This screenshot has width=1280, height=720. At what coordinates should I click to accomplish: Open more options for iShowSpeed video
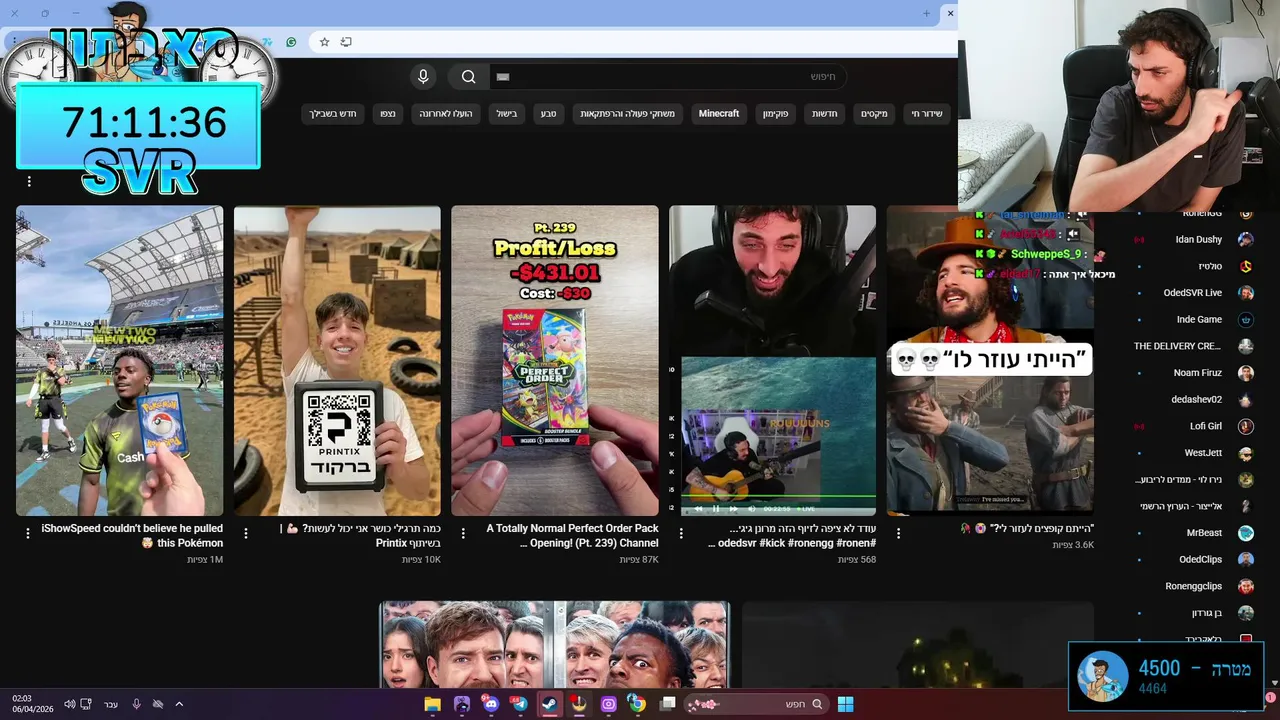[28, 534]
